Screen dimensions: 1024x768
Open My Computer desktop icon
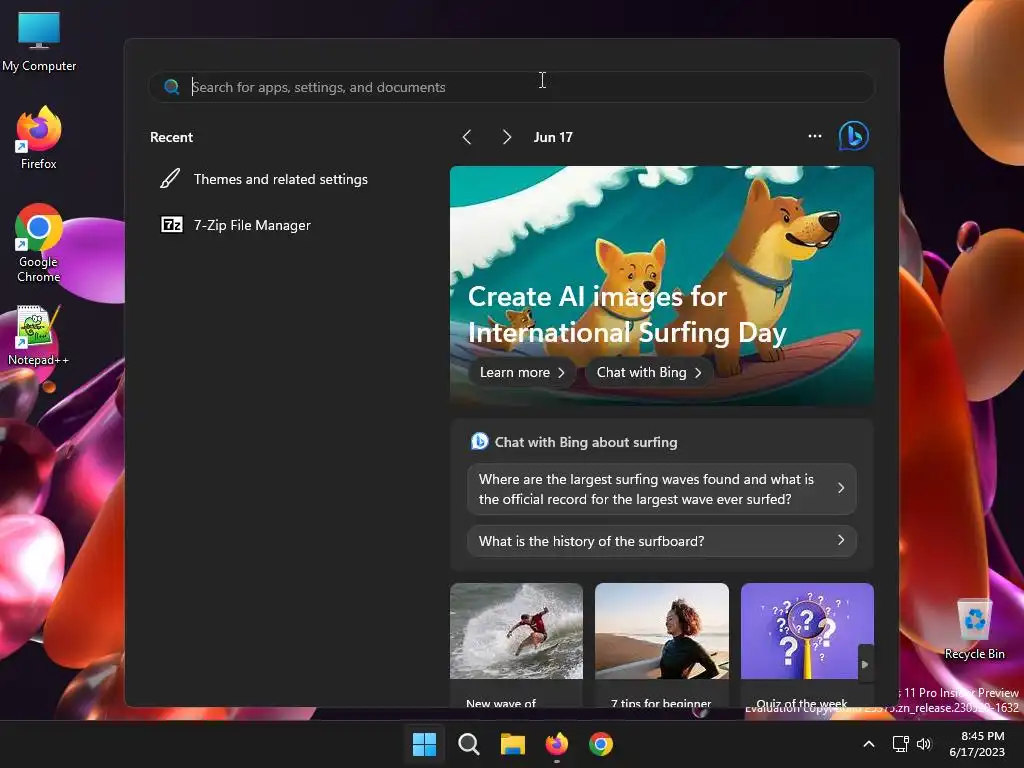tap(39, 42)
